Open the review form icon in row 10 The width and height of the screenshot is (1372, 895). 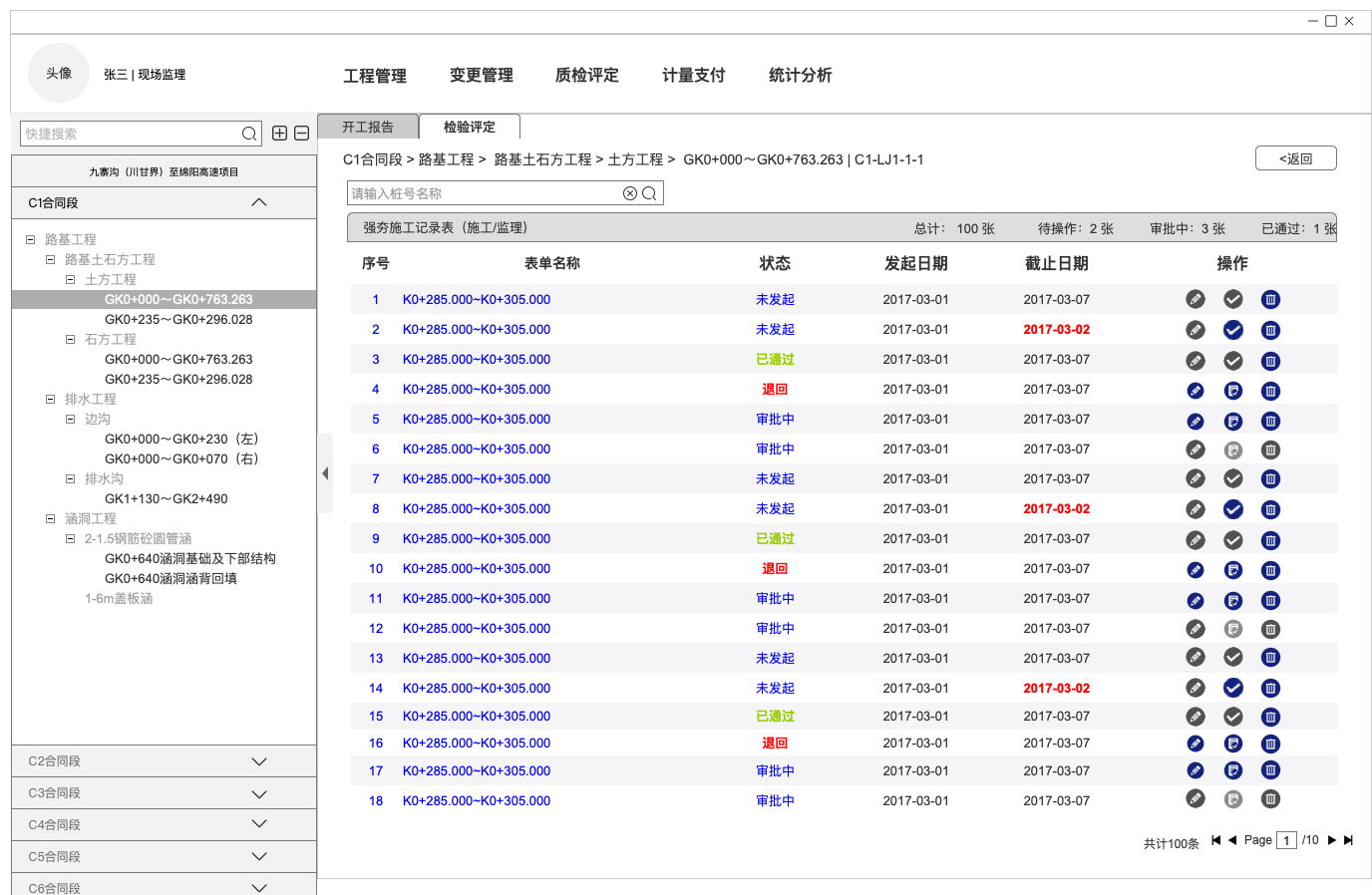(1233, 570)
